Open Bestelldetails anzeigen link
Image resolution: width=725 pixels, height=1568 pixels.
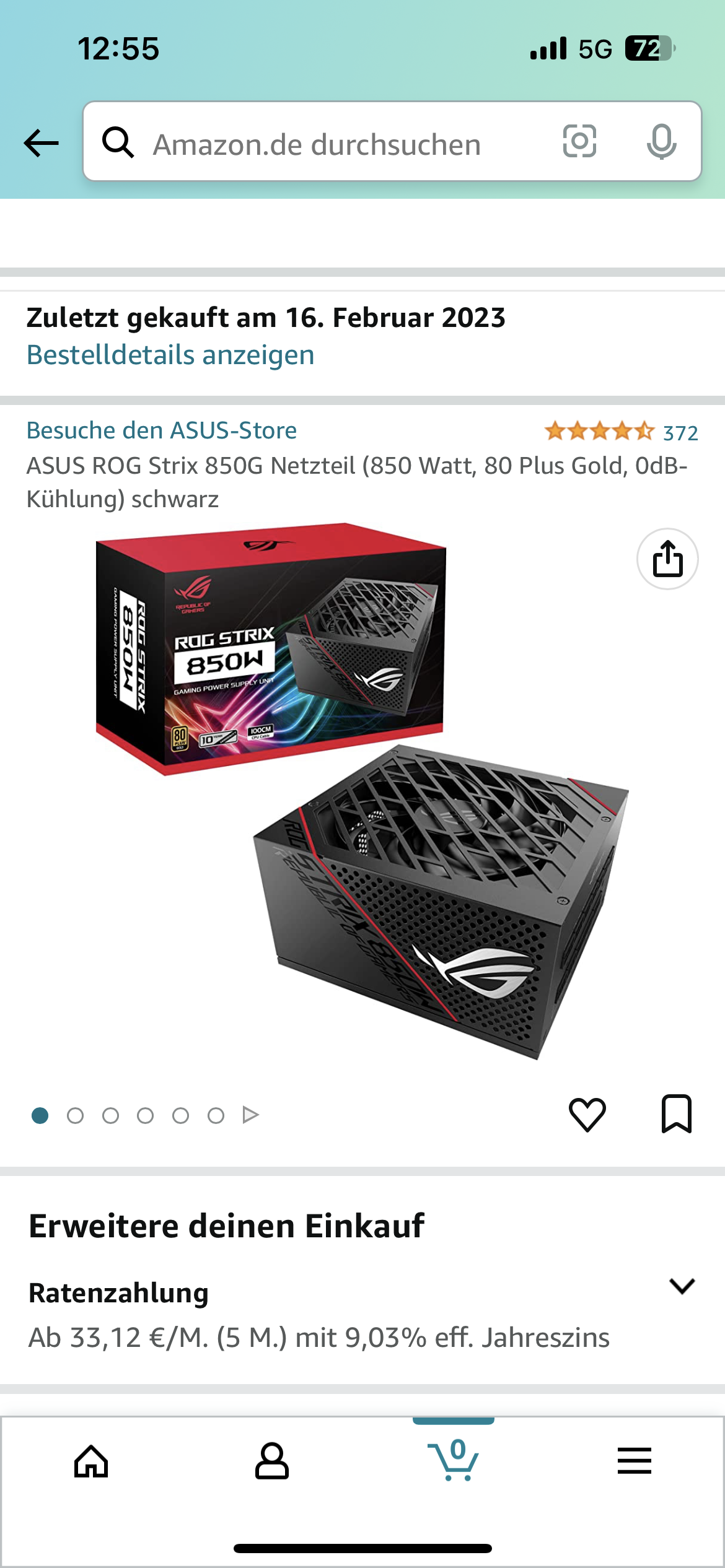point(170,355)
